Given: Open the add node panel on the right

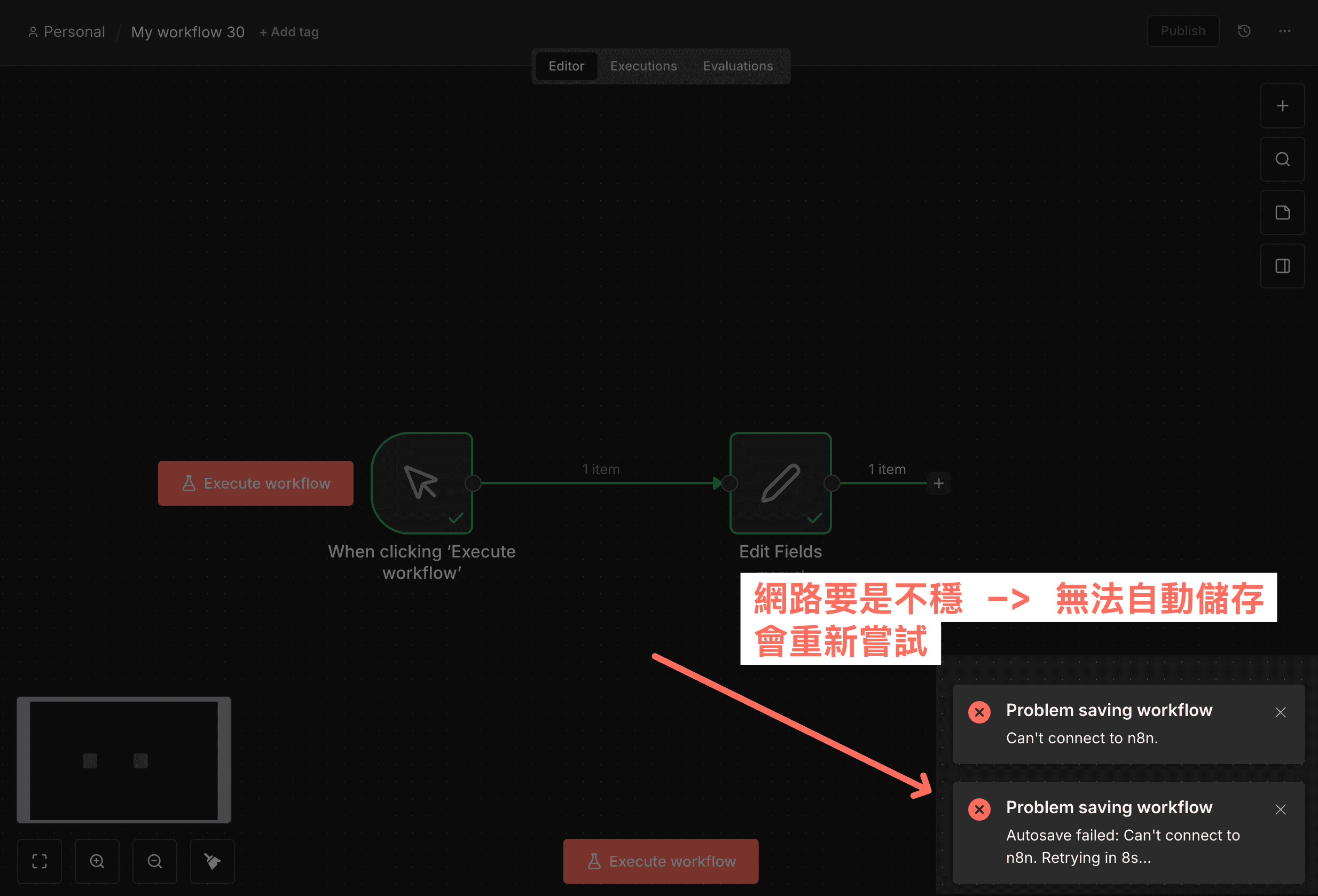Looking at the screenshot, I should click(1282, 106).
